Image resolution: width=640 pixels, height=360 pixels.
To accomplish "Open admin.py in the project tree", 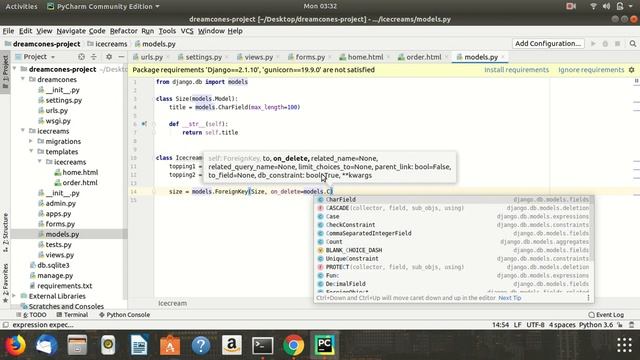I will coord(60,203).
